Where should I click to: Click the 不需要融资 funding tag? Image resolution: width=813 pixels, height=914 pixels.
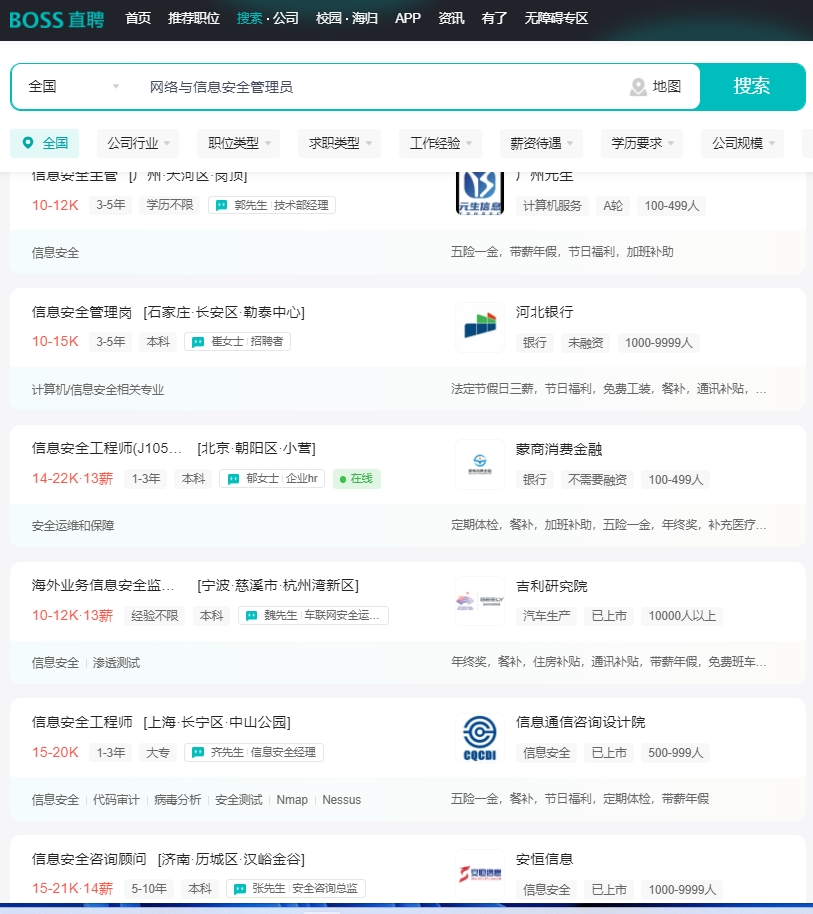[597, 480]
